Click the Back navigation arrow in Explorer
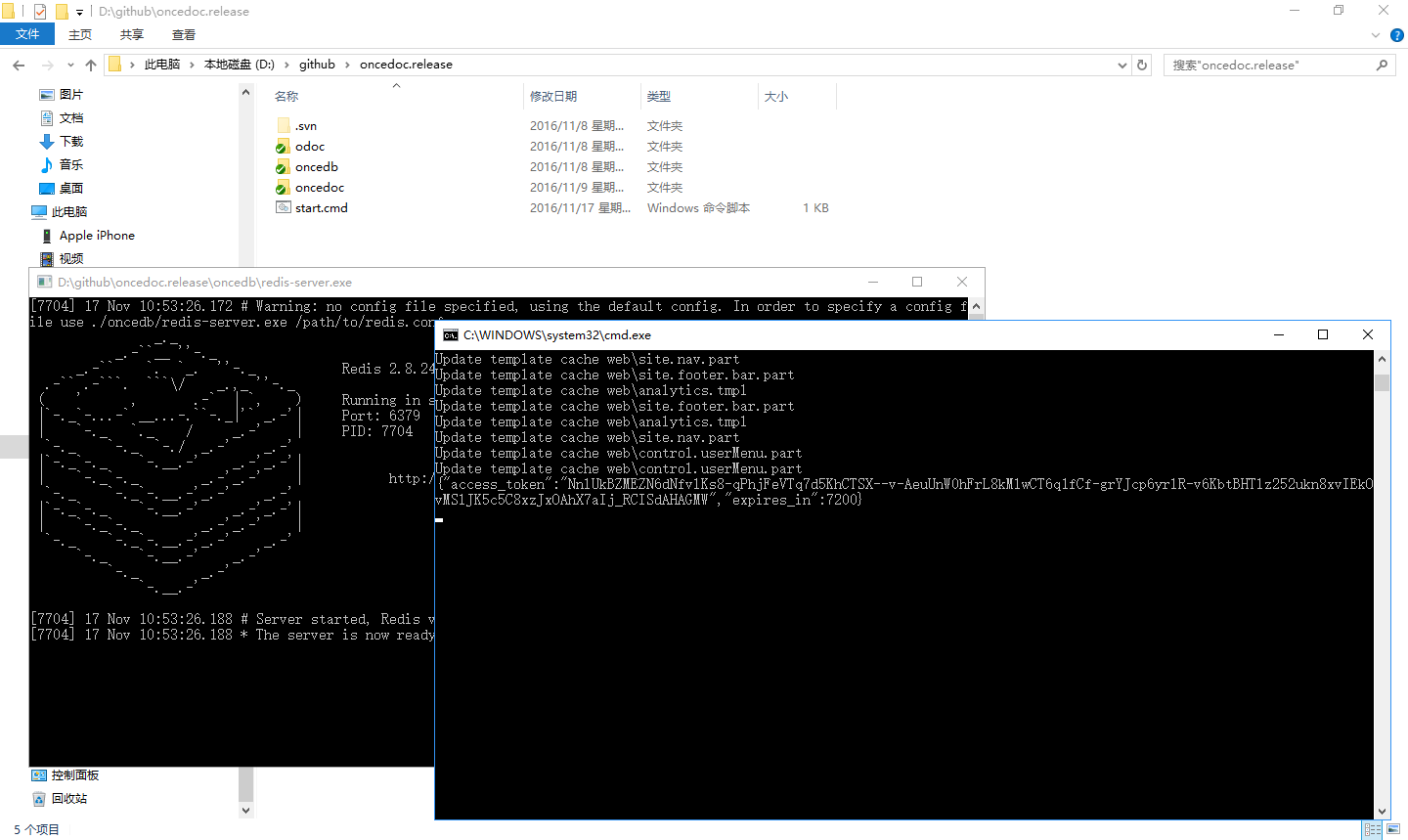The height and width of the screenshot is (840, 1408). coord(19,65)
